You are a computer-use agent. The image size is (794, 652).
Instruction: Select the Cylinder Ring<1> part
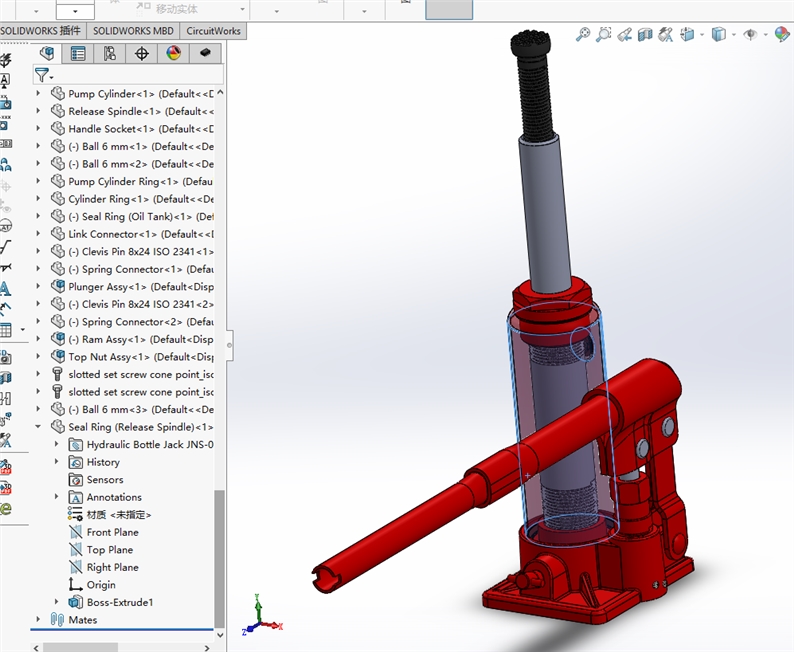pyautogui.click(x=141, y=199)
